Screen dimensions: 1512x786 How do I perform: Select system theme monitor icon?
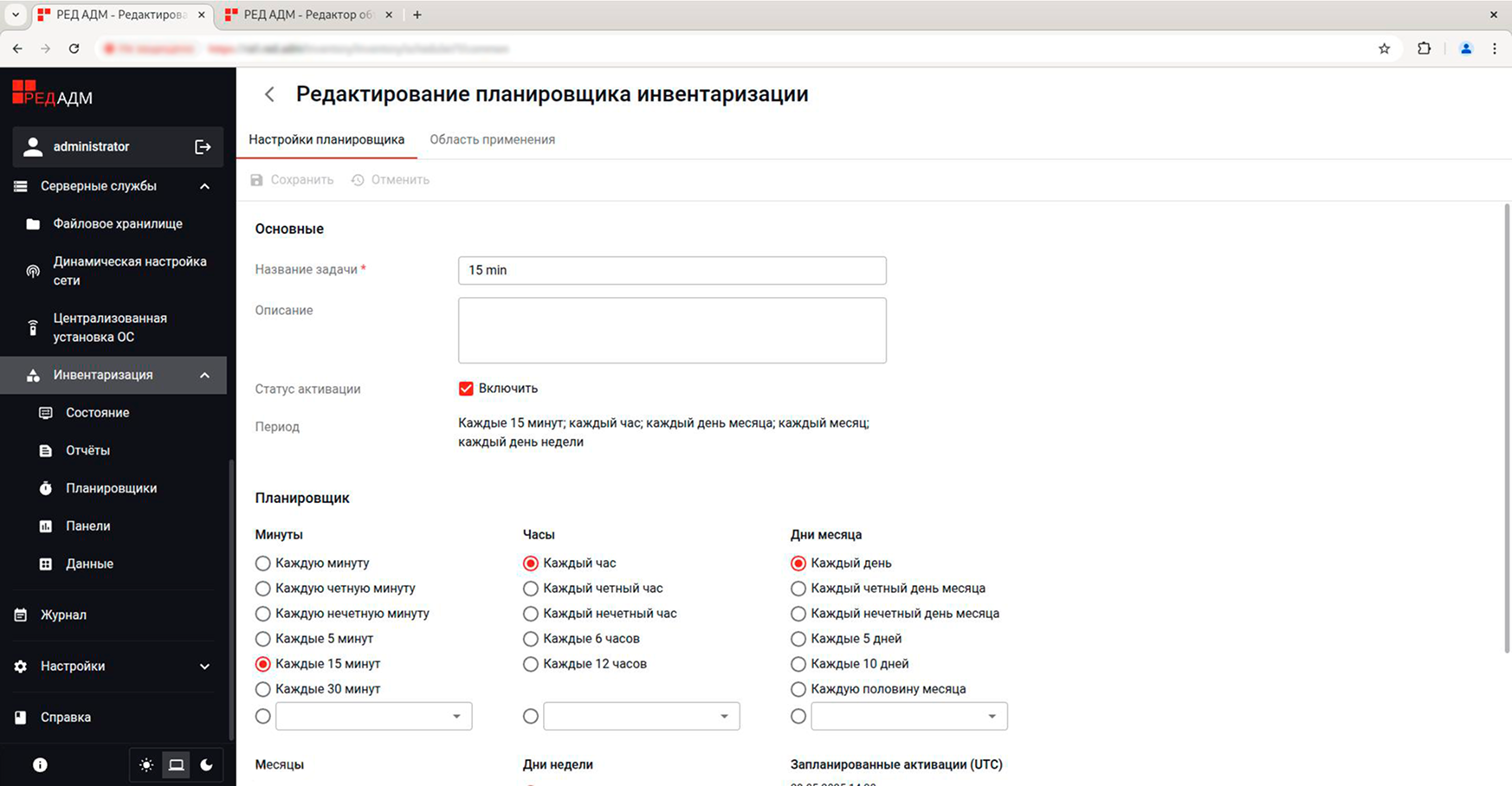pos(177,765)
